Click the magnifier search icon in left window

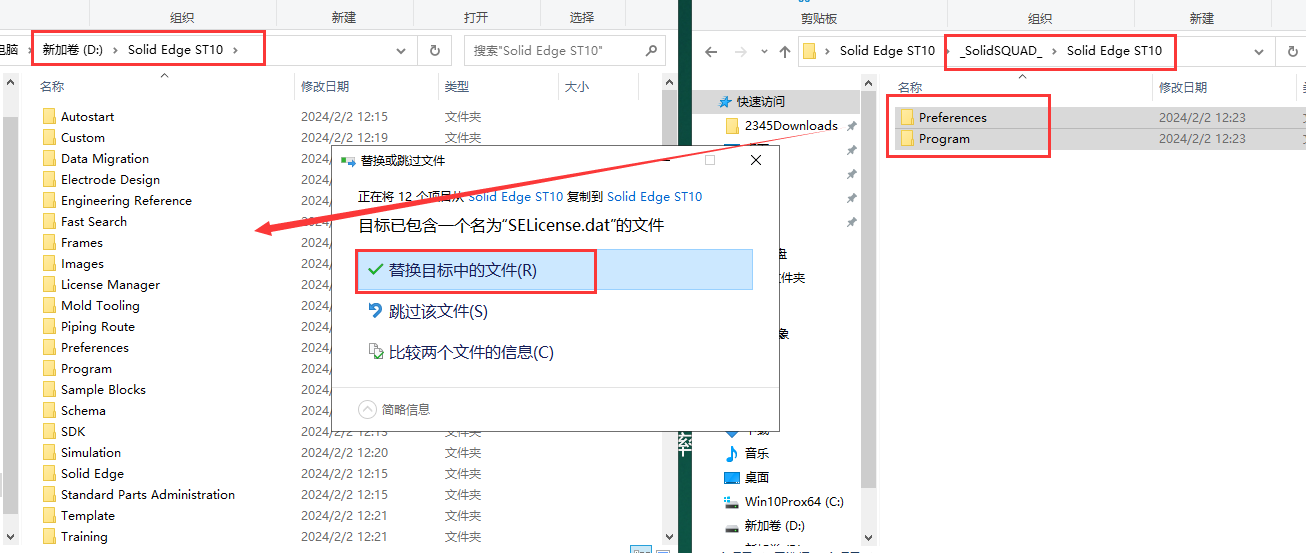[651, 50]
